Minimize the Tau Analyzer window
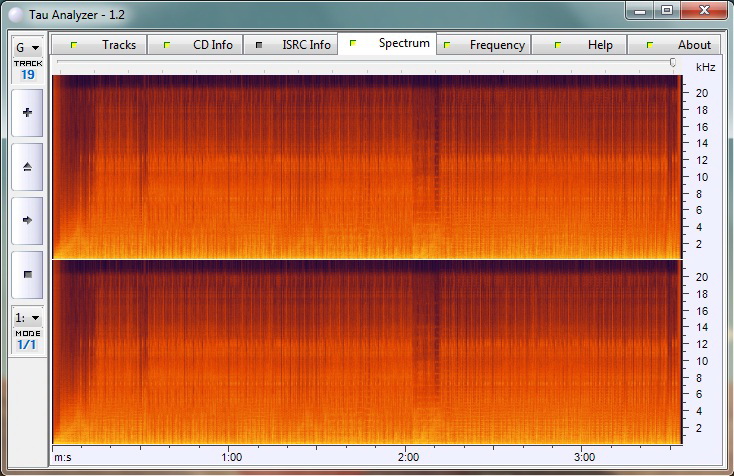Viewport: 734px width, 476px height. pyautogui.click(x=640, y=11)
